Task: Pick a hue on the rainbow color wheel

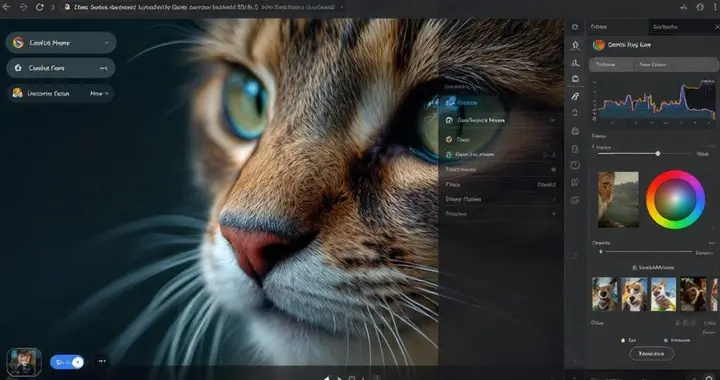Action: point(675,199)
